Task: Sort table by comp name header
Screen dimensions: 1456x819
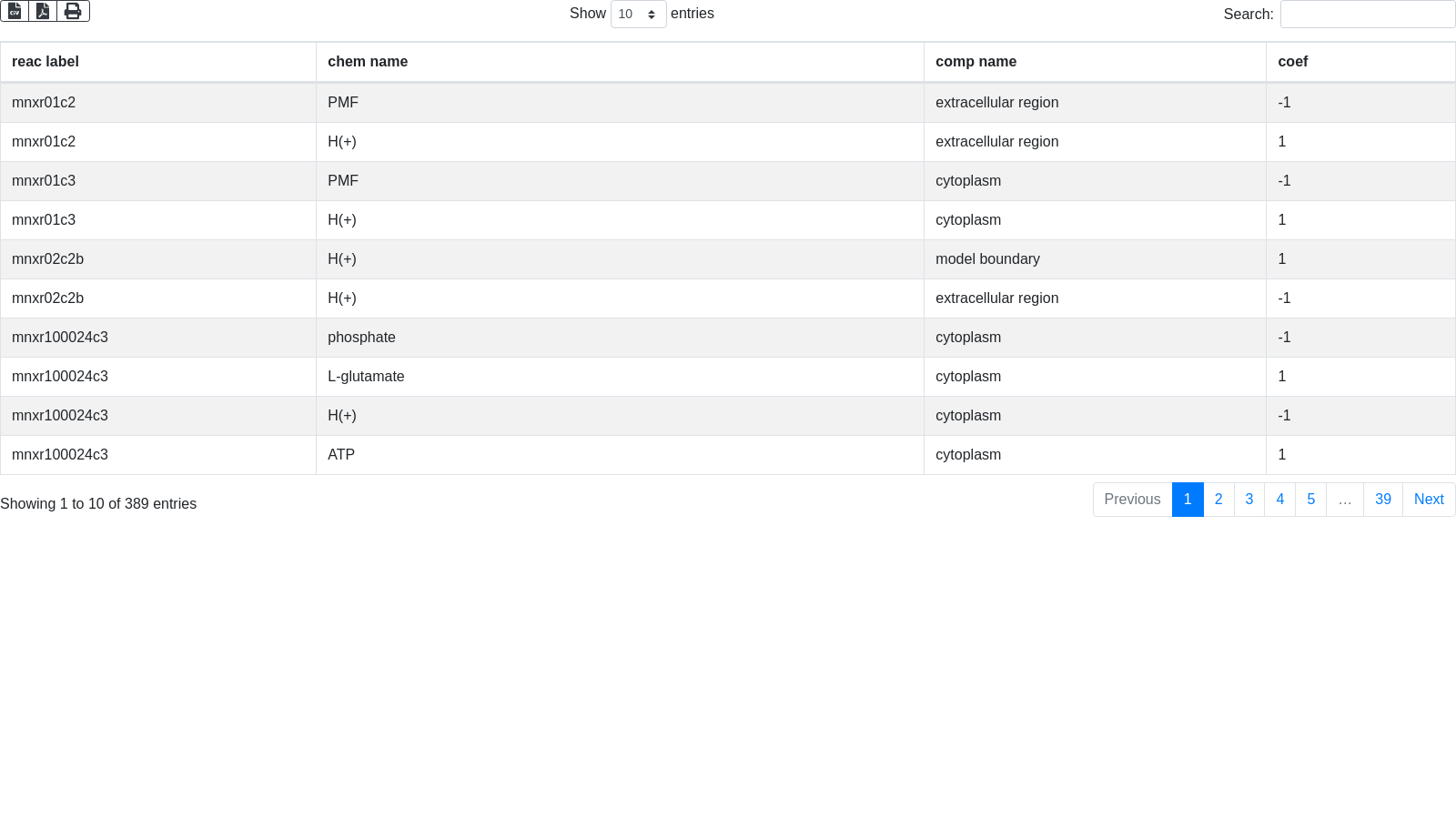Action: click(976, 62)
